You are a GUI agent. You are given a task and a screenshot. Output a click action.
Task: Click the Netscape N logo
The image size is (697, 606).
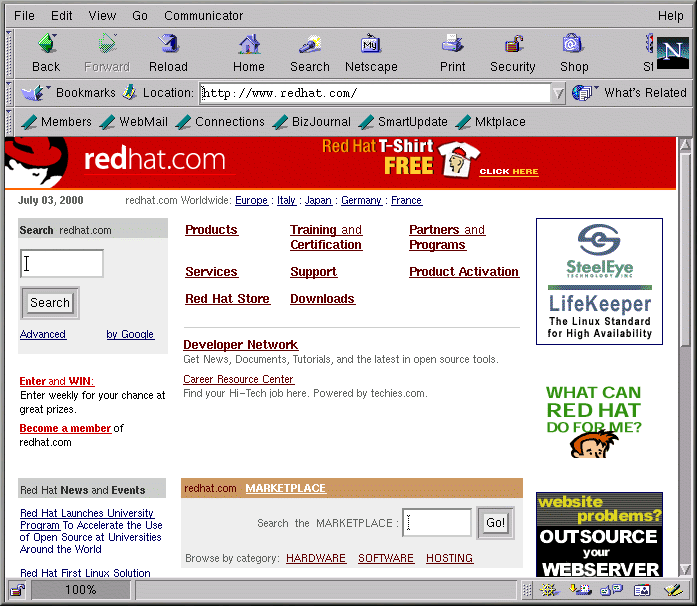[x=672, y=52]
